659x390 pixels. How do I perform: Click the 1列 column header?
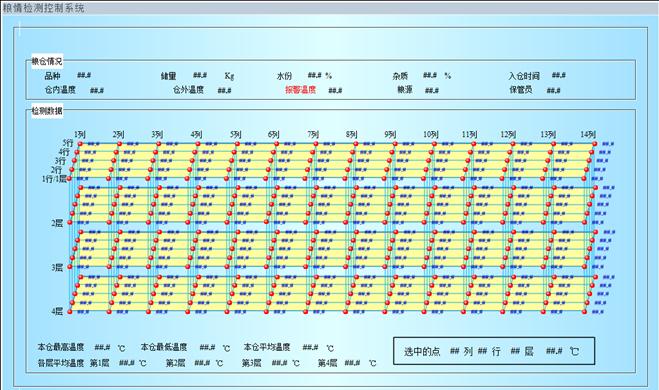[x=80, y=134]
